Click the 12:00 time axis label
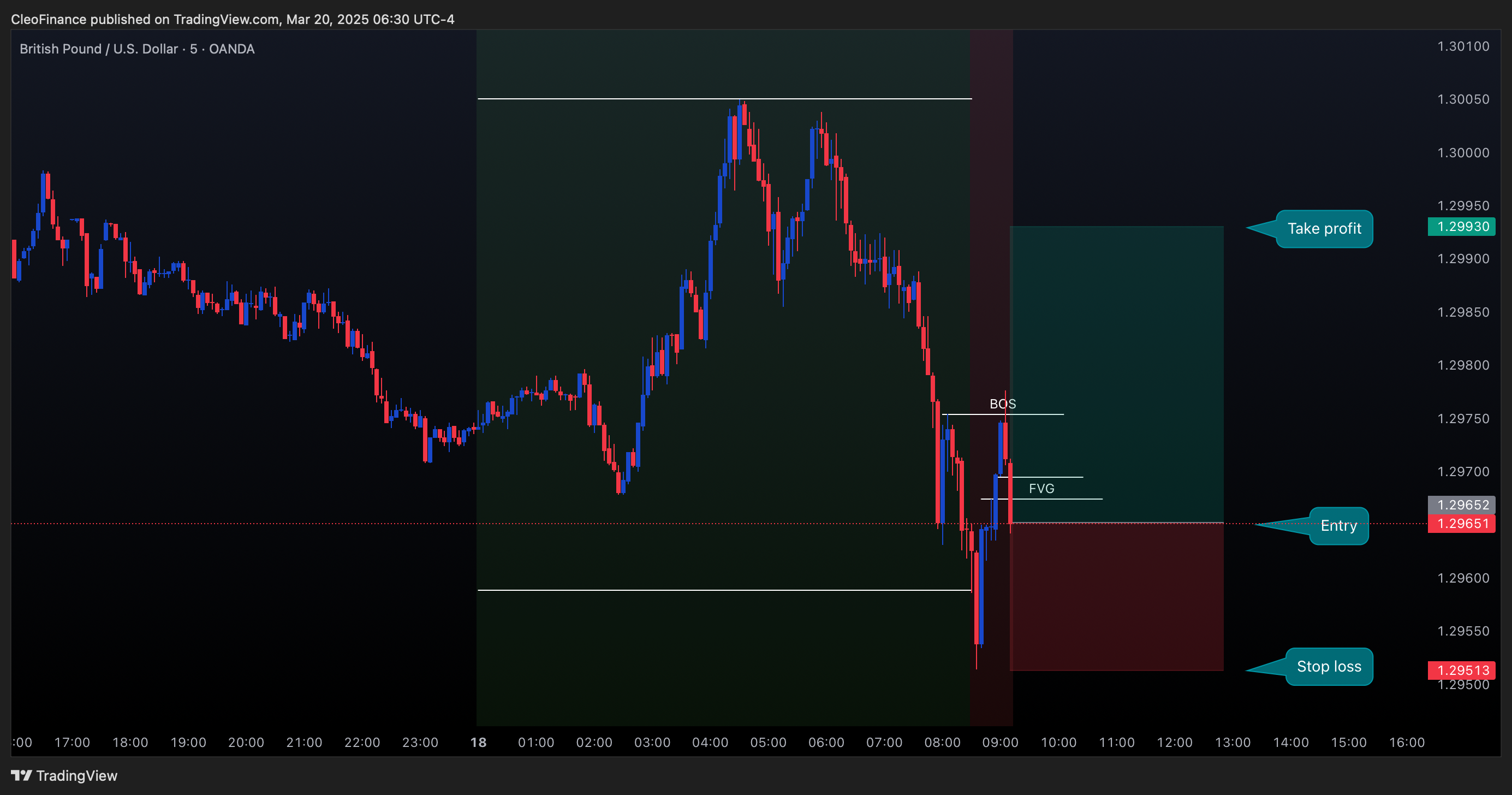This screenshot has height=795, width=1512. point(1175,742)
